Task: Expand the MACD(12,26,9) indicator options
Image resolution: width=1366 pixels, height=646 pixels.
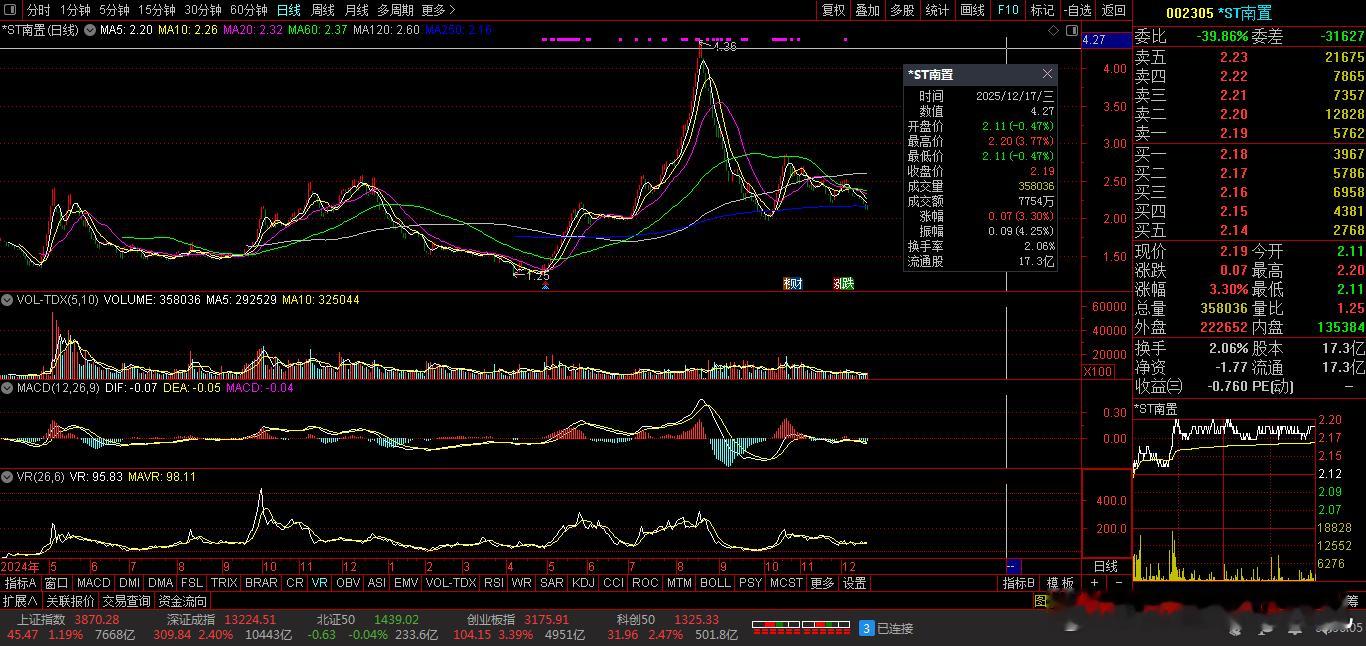Action: pyautogui.click(x=7, y=388)
